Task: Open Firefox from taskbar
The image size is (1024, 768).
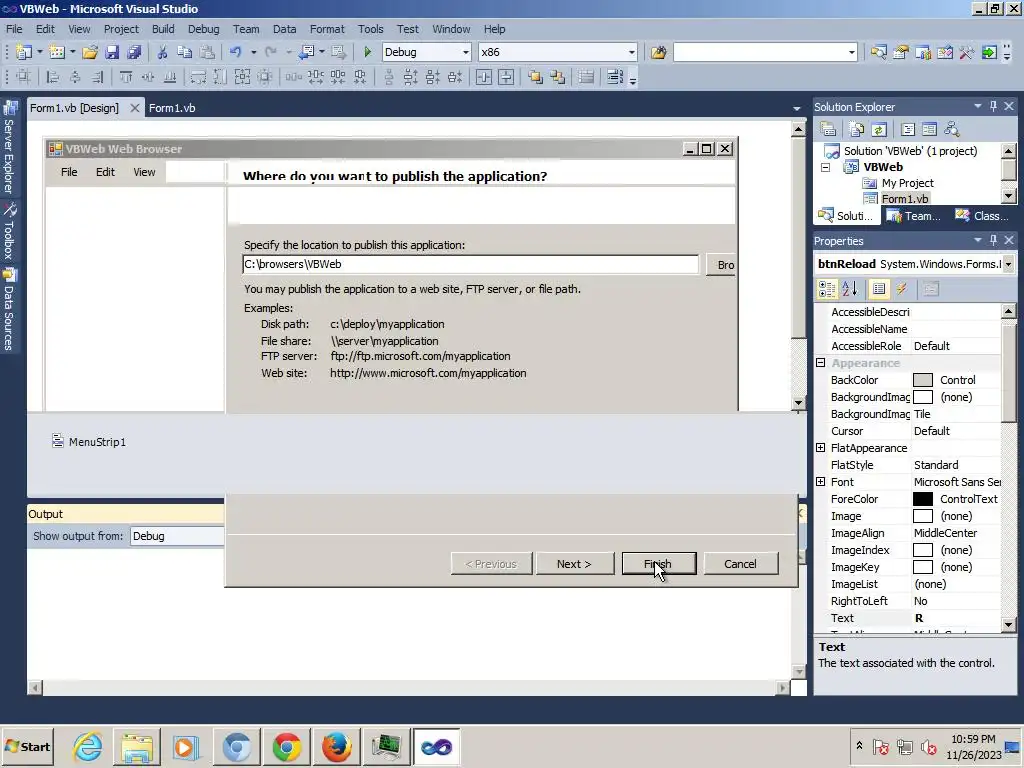Action: point(337,746)
